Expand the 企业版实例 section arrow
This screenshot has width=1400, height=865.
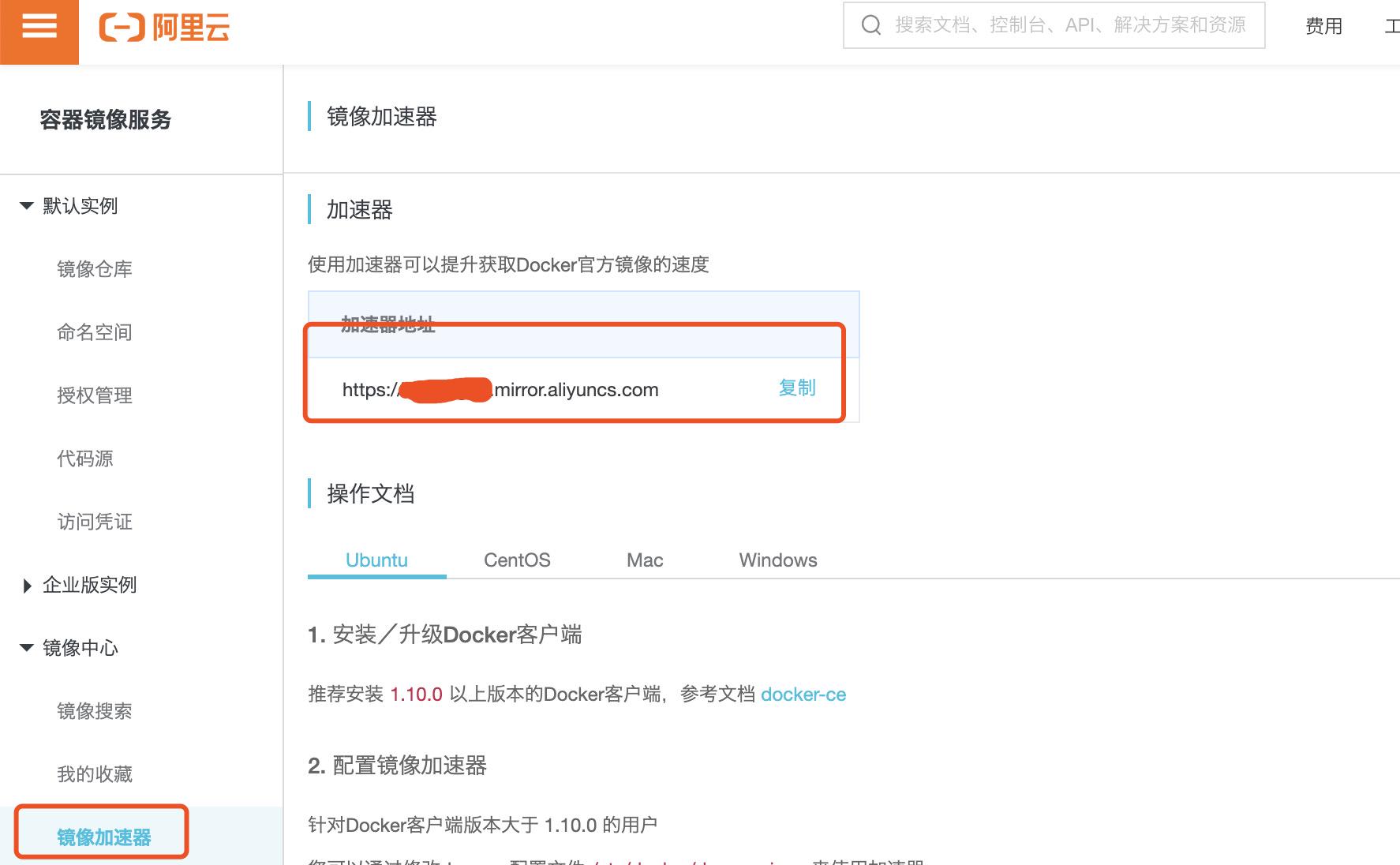tap(28, 586)
